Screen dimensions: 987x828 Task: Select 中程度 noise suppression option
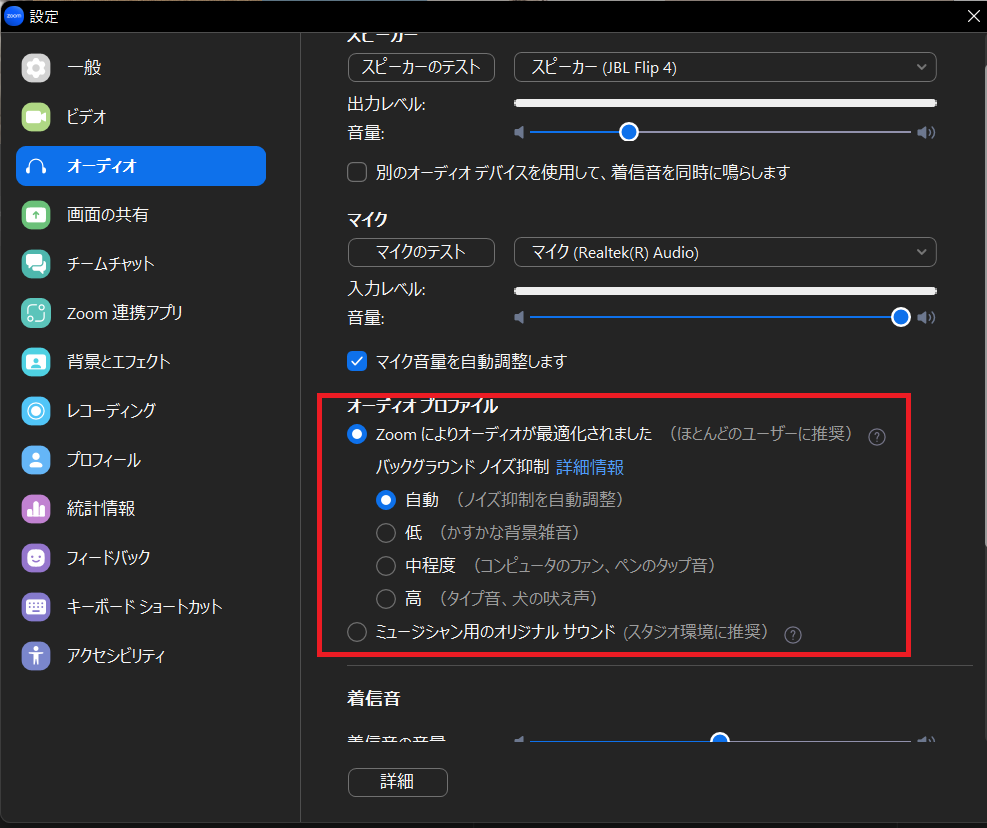[x=386, y=566]
